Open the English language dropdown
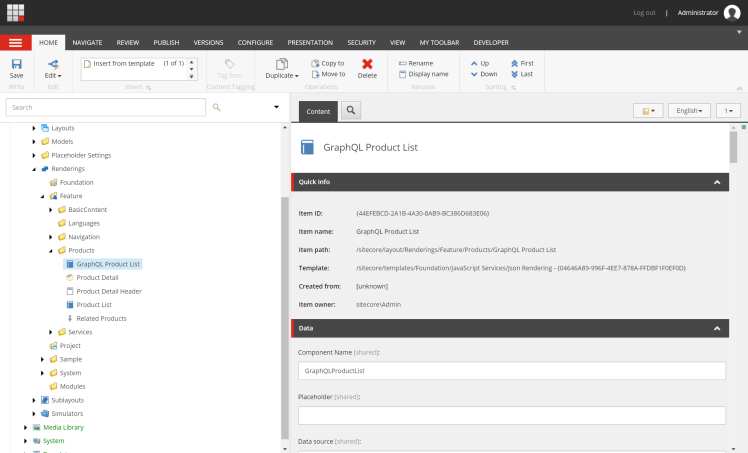748x453 pixels. coord(688,110)
